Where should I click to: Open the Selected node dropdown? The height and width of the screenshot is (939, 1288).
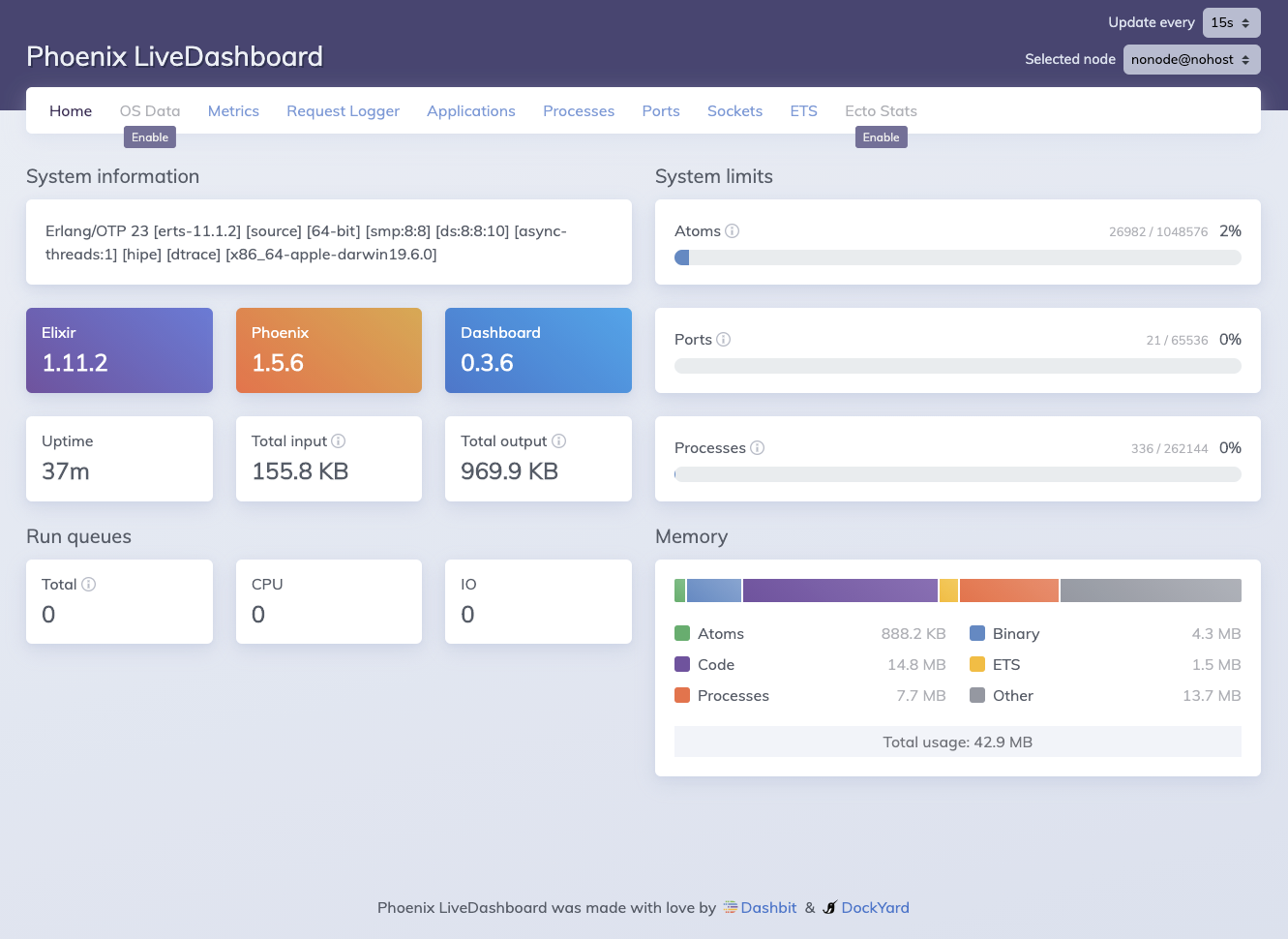1192,59
